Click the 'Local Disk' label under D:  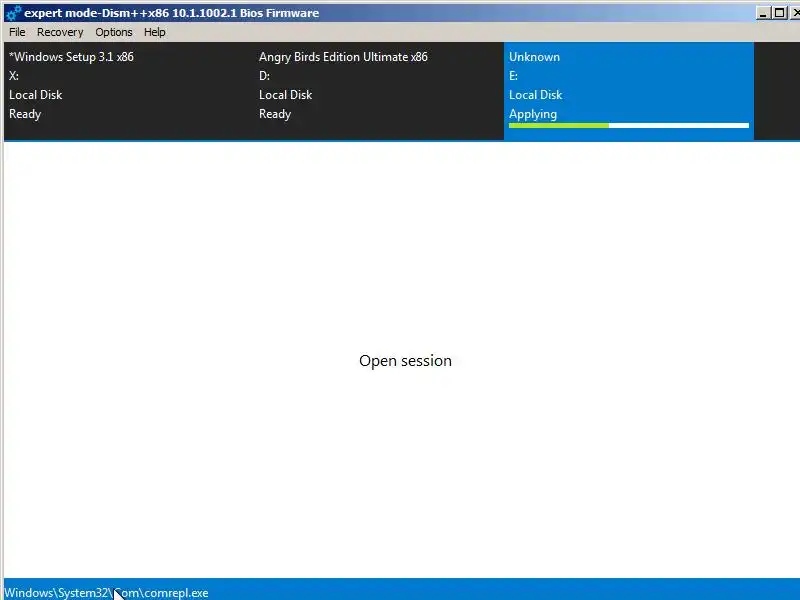click(x=285, y=95)
